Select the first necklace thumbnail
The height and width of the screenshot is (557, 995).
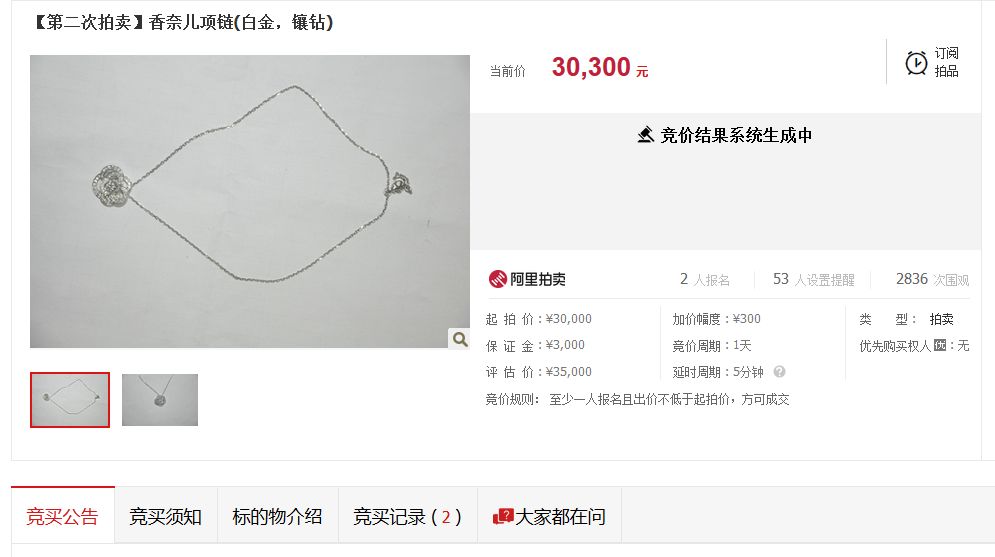[70, 400]
